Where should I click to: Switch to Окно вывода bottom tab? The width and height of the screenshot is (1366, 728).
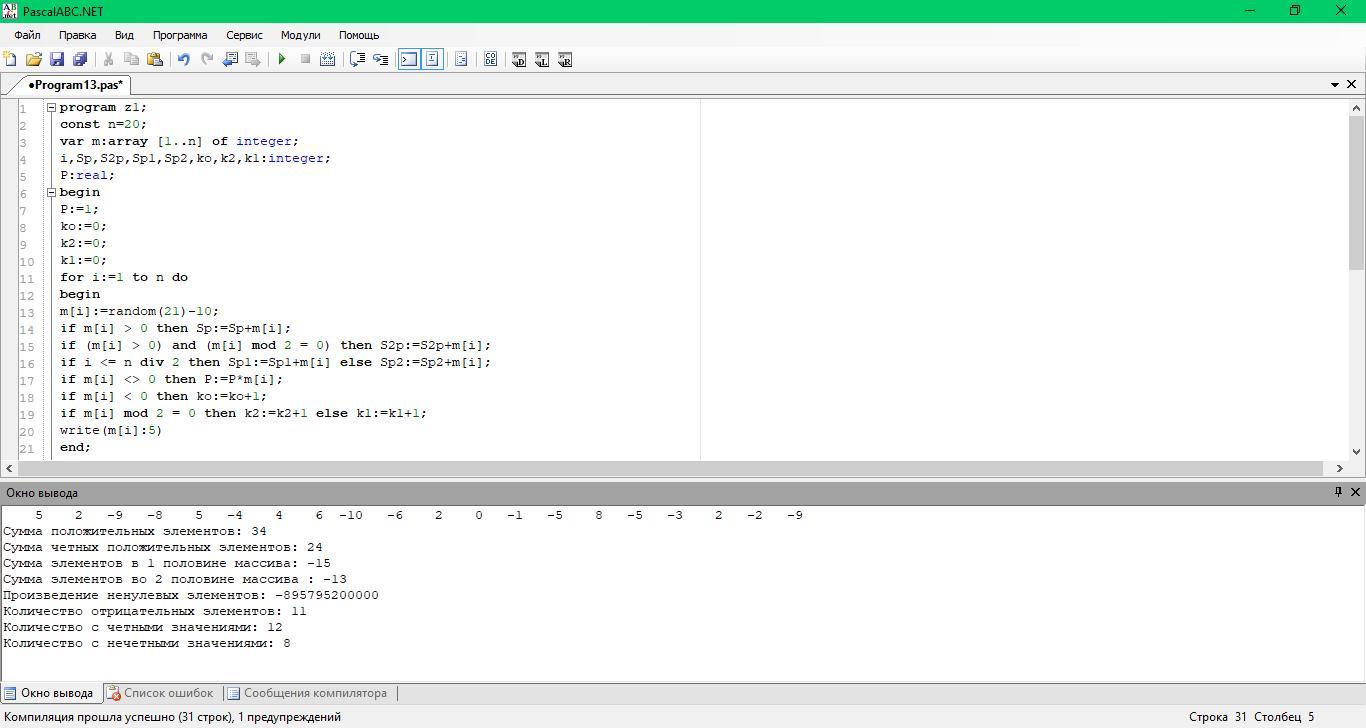pyautogui.click(x=48, y=693)
